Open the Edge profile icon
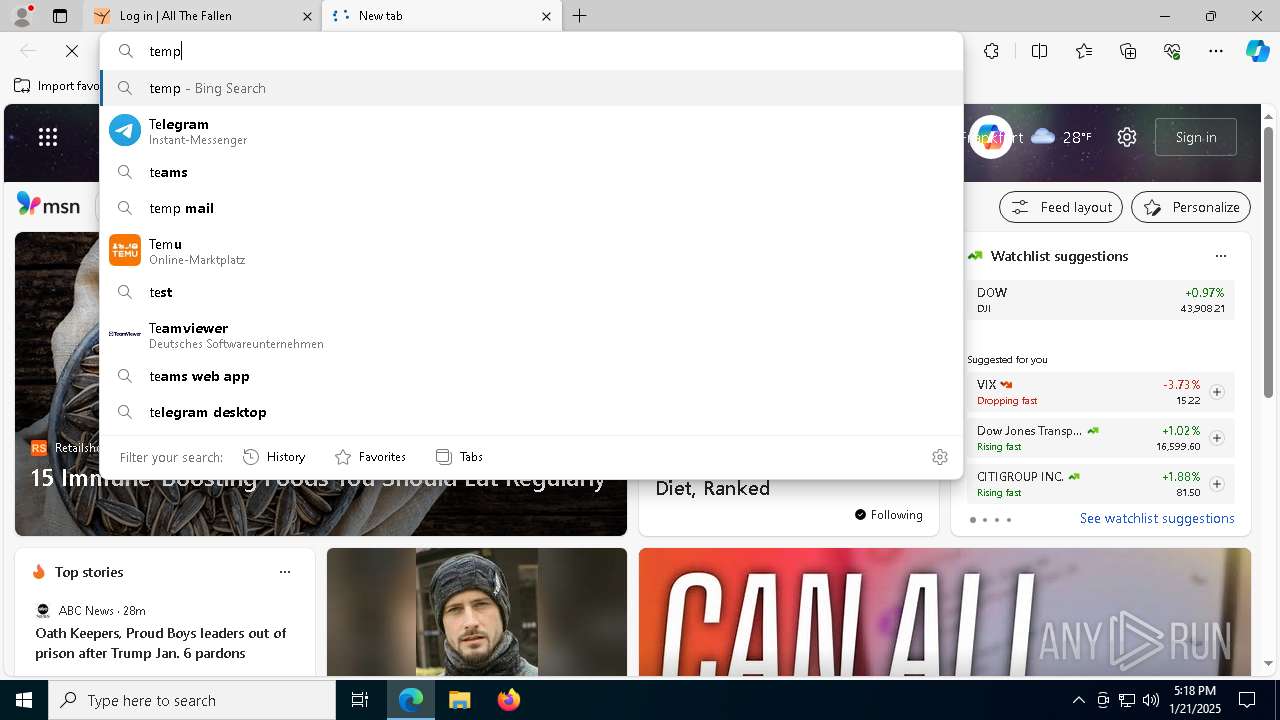The width and height of the screenshot is (1280, 720). click(x=22, y=16)
